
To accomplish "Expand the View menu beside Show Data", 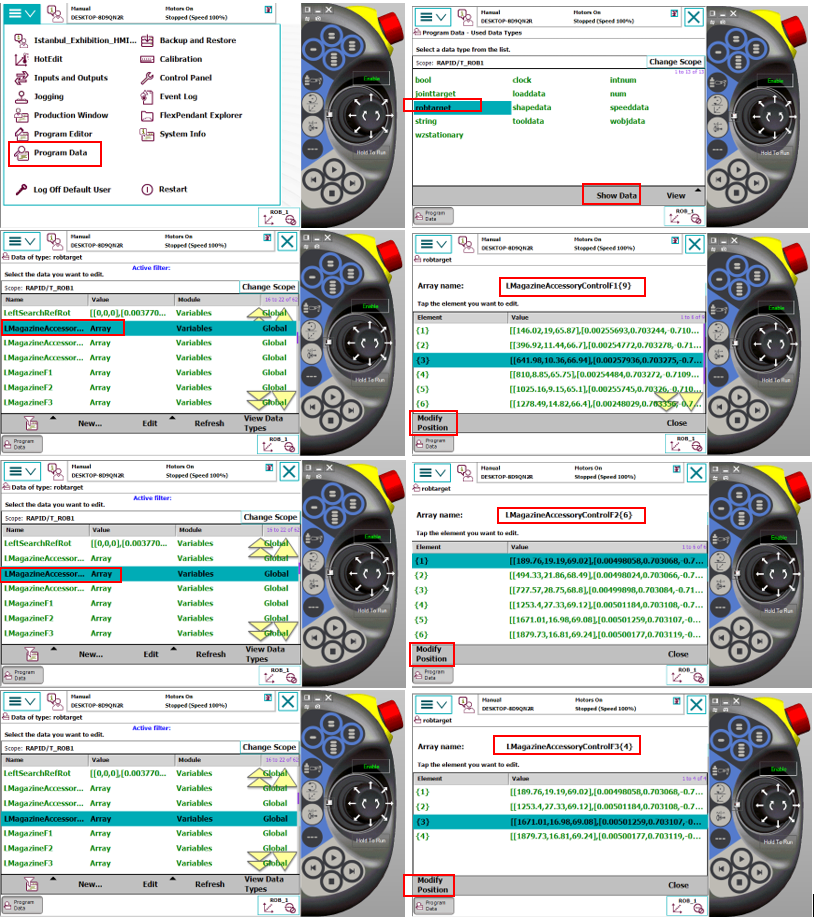I will (677, 195).
